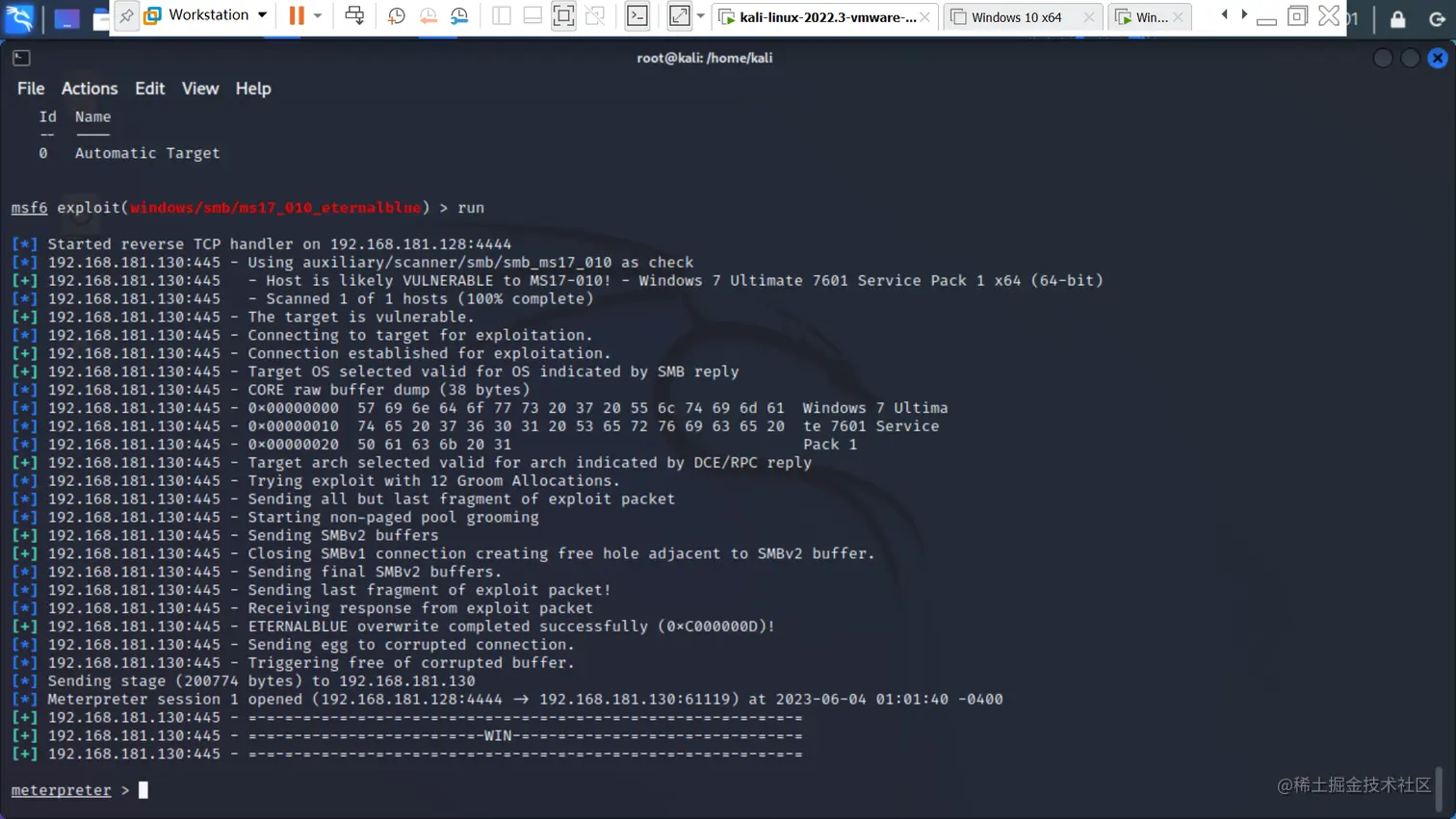The image size is (1456, 819).
Task: Close the Windows 10 x64 tab
Action: pos(1089,17)
